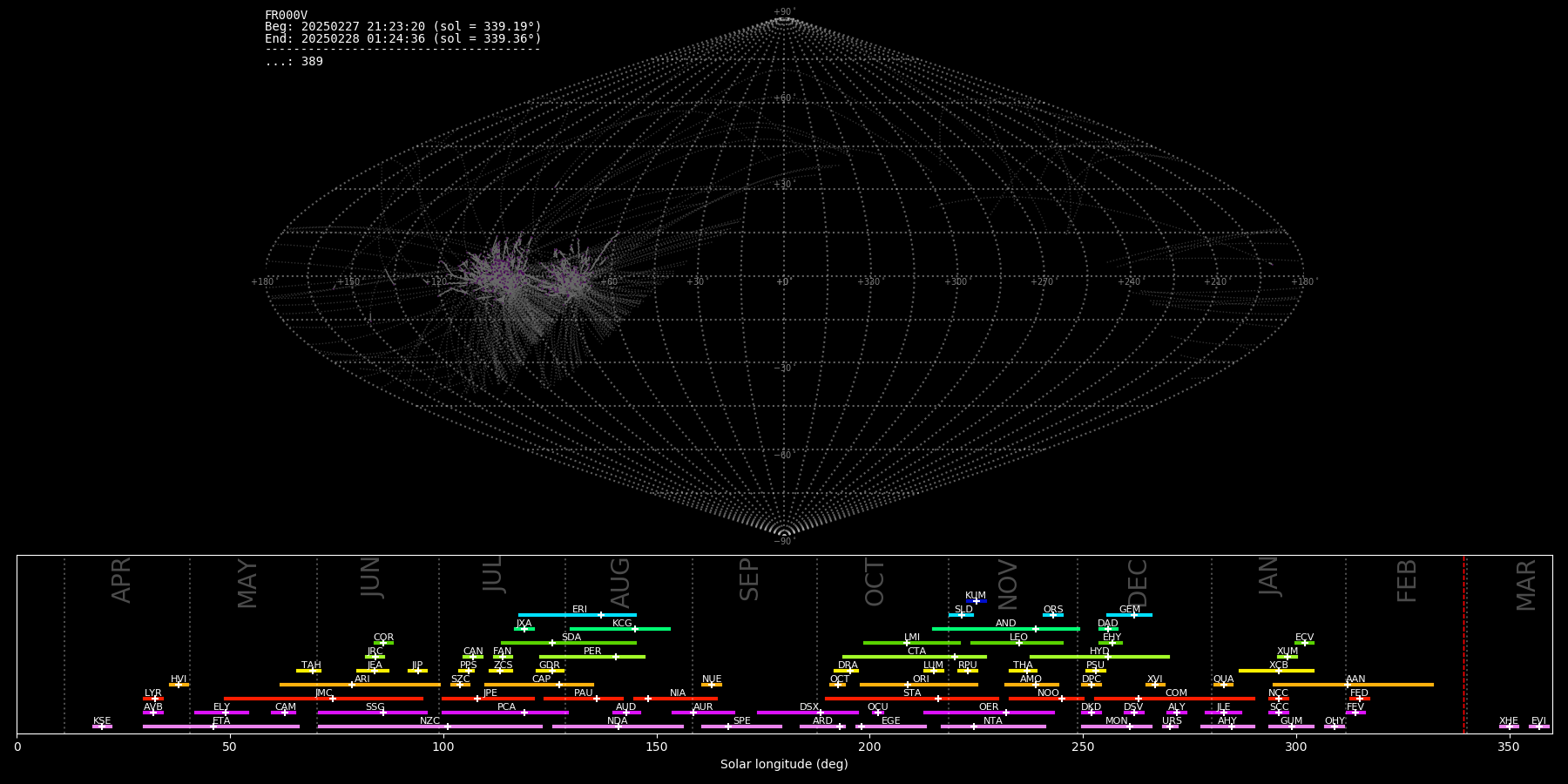Click the AAN shower label
The height and width of the screenshot is (784, 1568).
tap(1355, 679)
